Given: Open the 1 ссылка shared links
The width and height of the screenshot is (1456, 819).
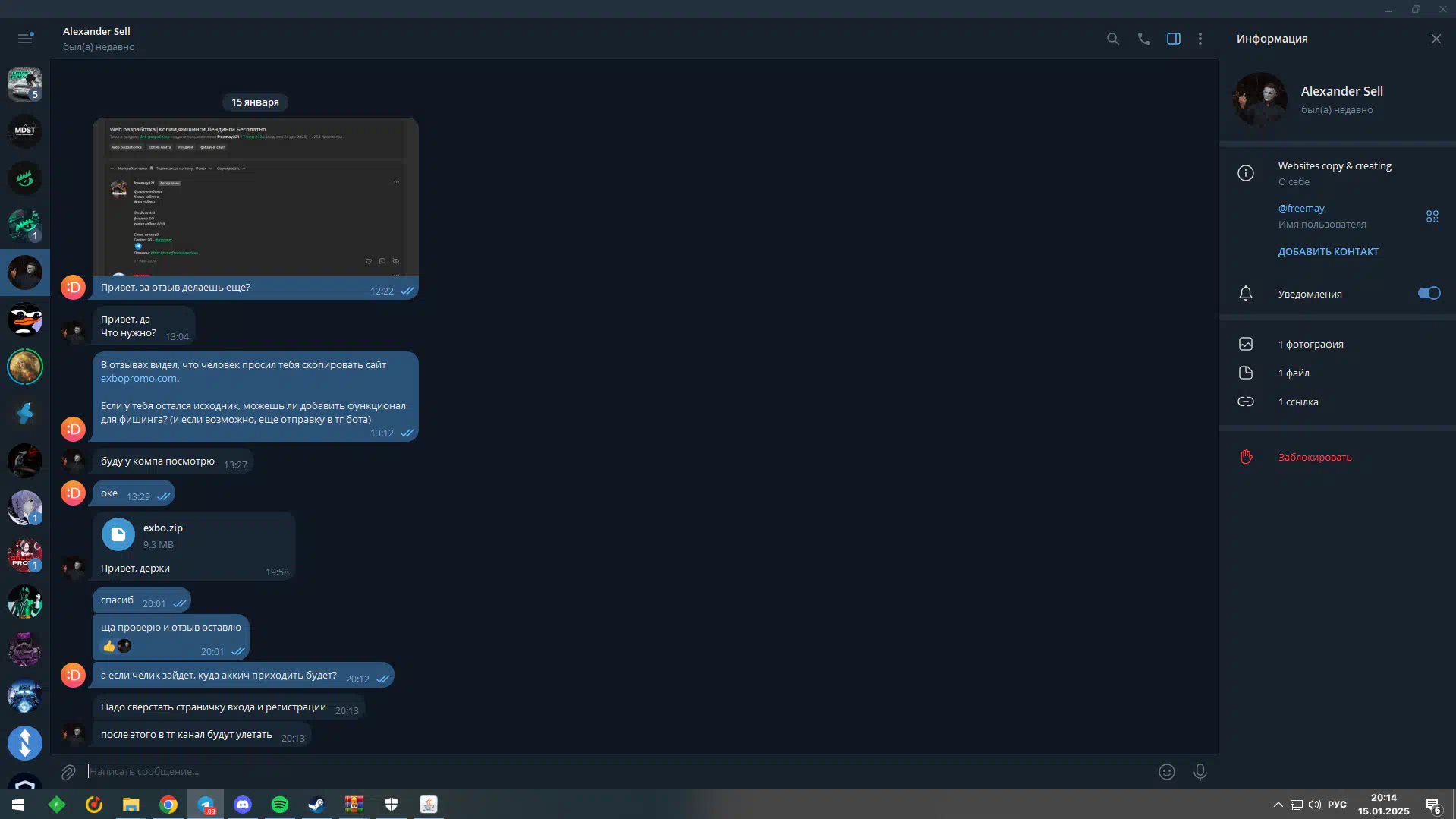Looking at the screenshot, I should click(x=1297, y=402).
